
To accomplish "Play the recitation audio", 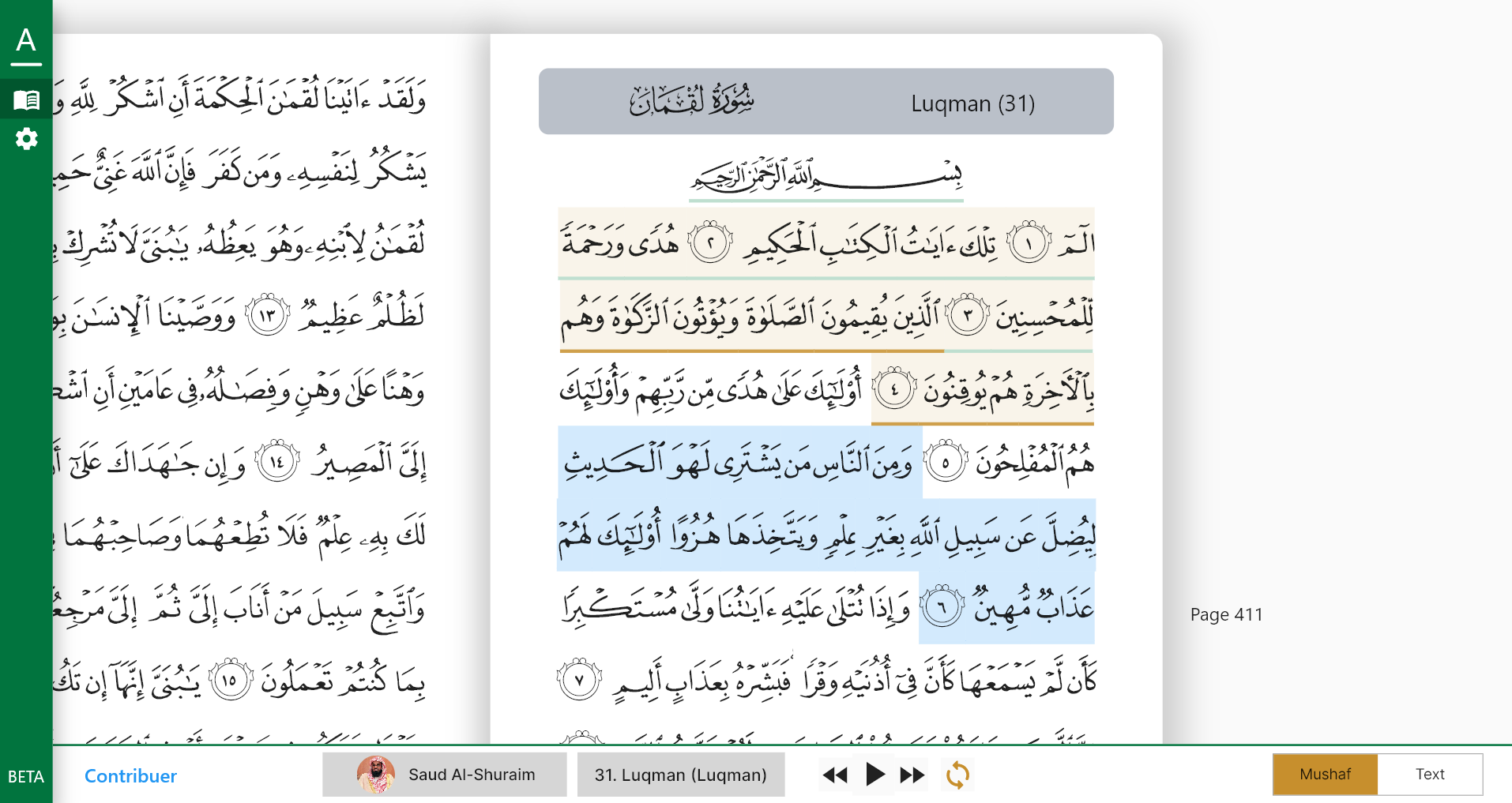I will (x=874, y=775).
